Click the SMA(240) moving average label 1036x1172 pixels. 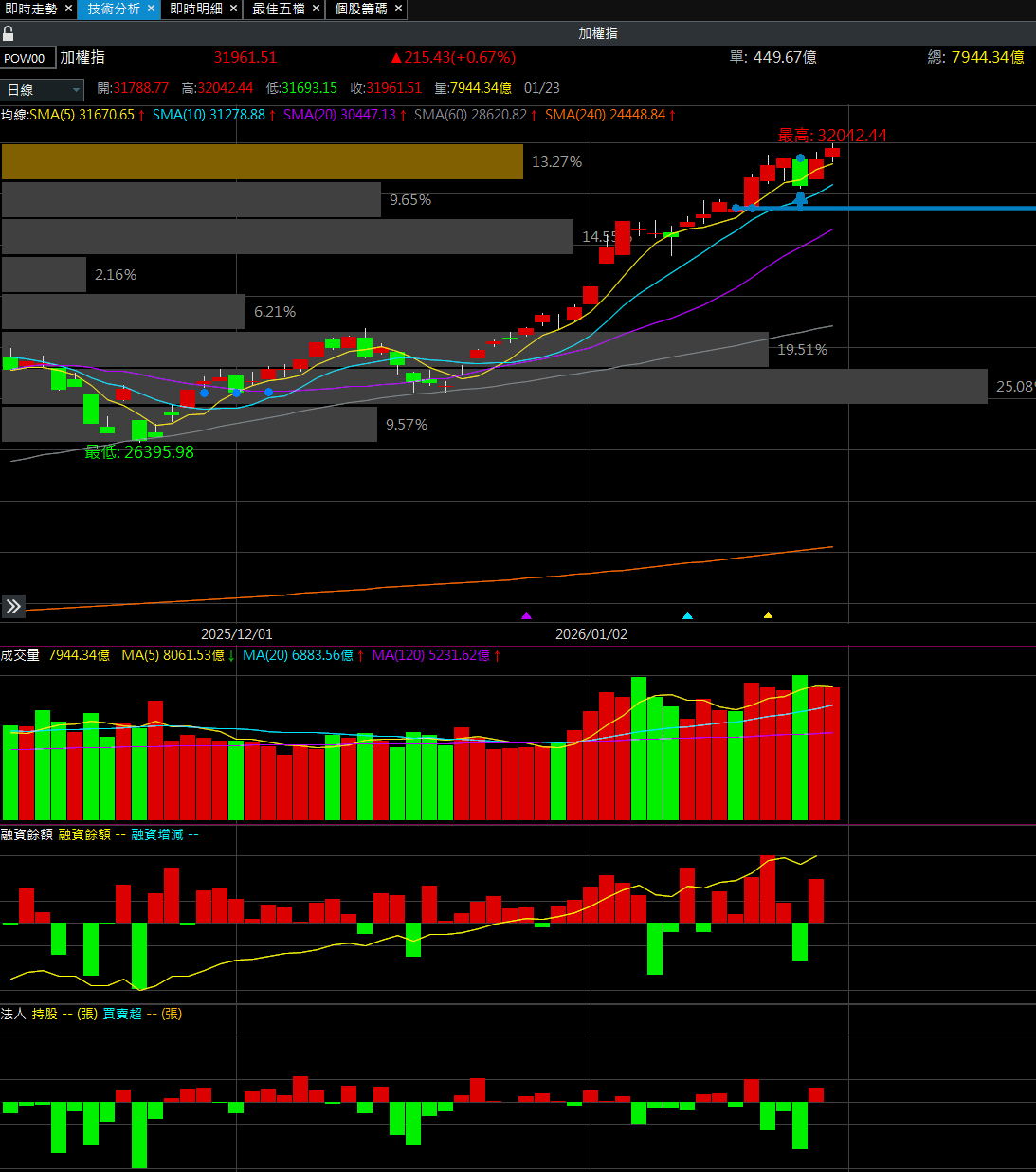coord(605,115)
